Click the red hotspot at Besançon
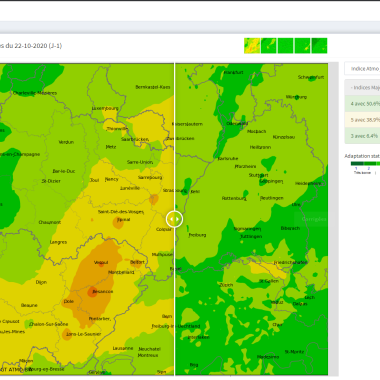Image resolution: width=380 pixels, height=380 pixels. pos(92,292)
